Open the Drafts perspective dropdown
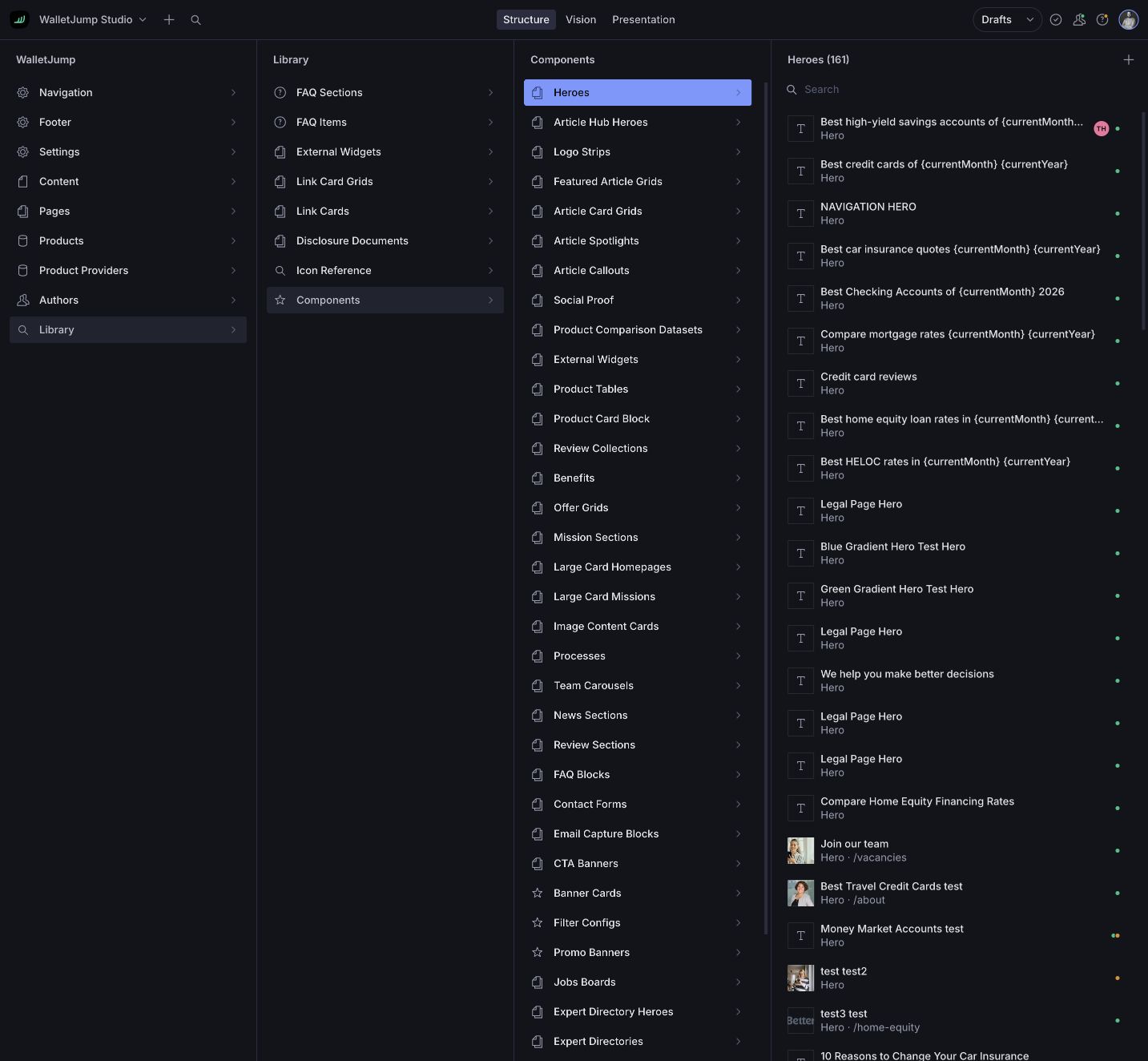 tap(1007, 19)
